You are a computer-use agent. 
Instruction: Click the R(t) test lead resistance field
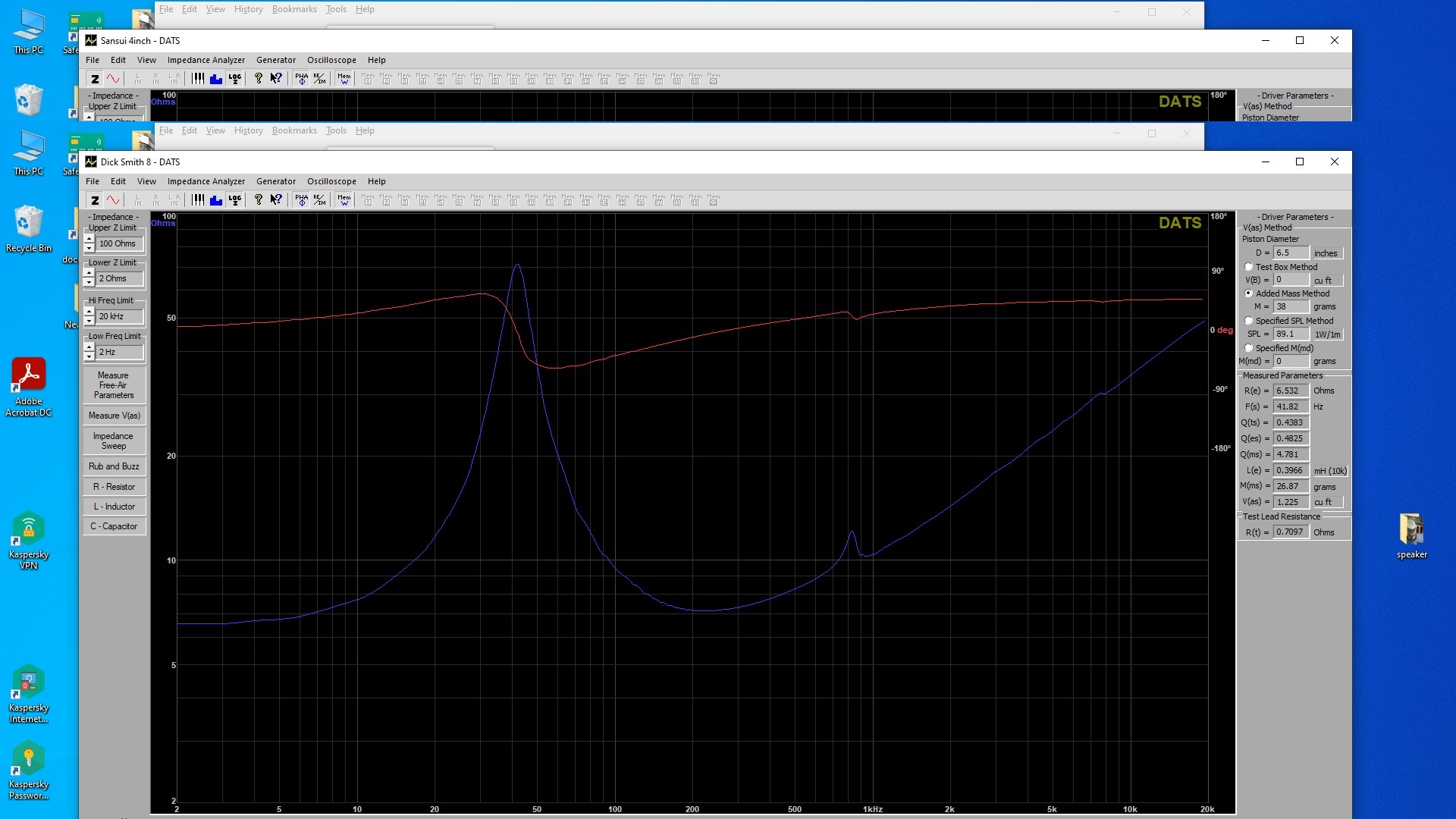pyautogui.click(x=1291, y=532)
